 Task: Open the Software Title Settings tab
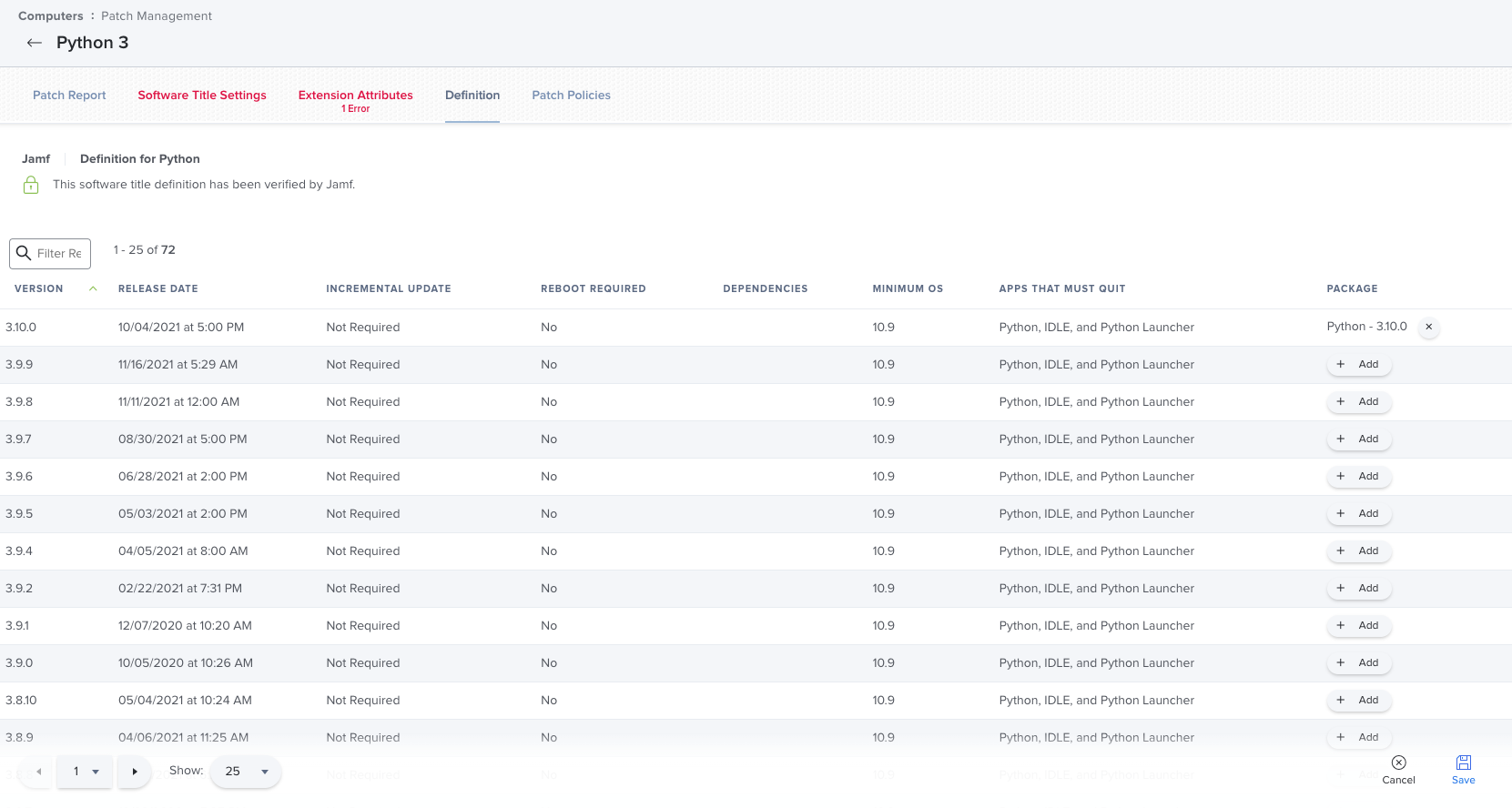(202, 96)
